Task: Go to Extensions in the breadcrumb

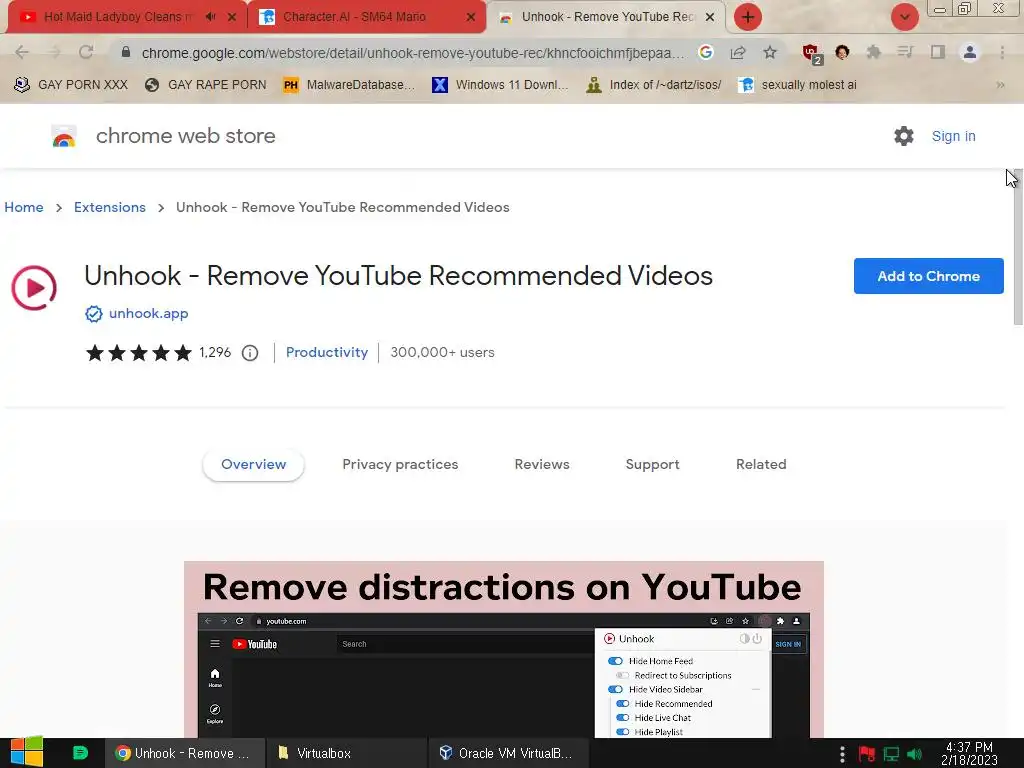Action: (110, 207)
